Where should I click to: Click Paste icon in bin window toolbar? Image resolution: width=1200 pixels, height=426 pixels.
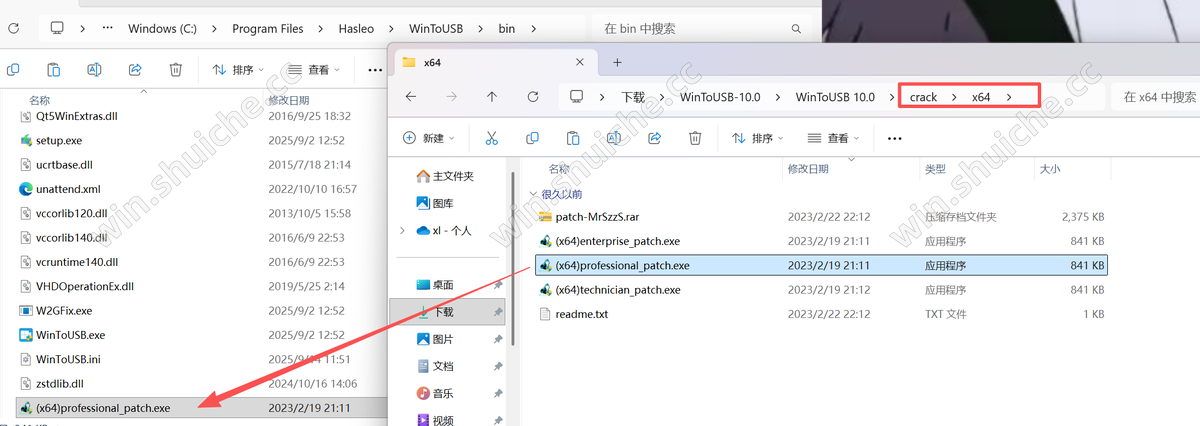(x=54, y=70)
